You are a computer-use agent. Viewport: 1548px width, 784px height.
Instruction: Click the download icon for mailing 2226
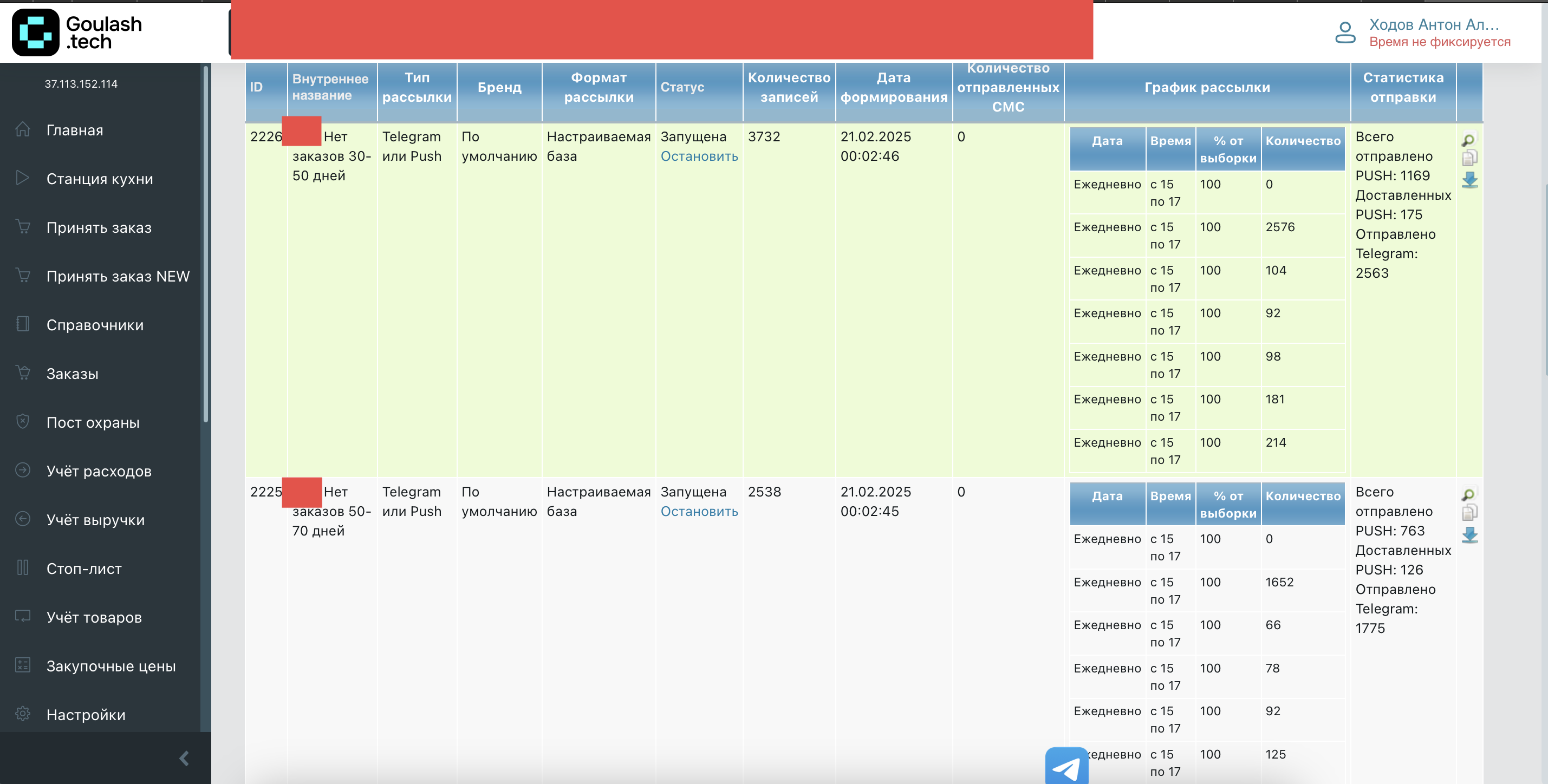[1470, 180]
